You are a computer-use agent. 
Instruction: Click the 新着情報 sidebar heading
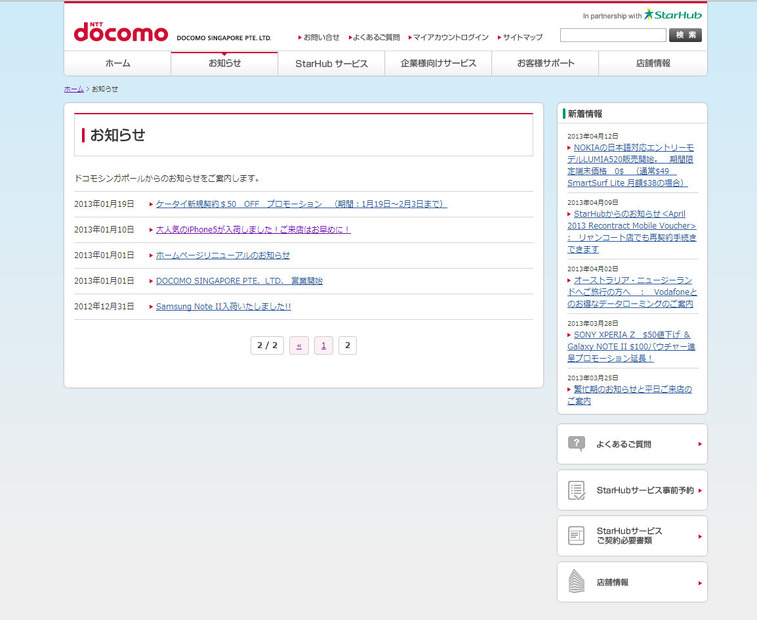(585, 113)
